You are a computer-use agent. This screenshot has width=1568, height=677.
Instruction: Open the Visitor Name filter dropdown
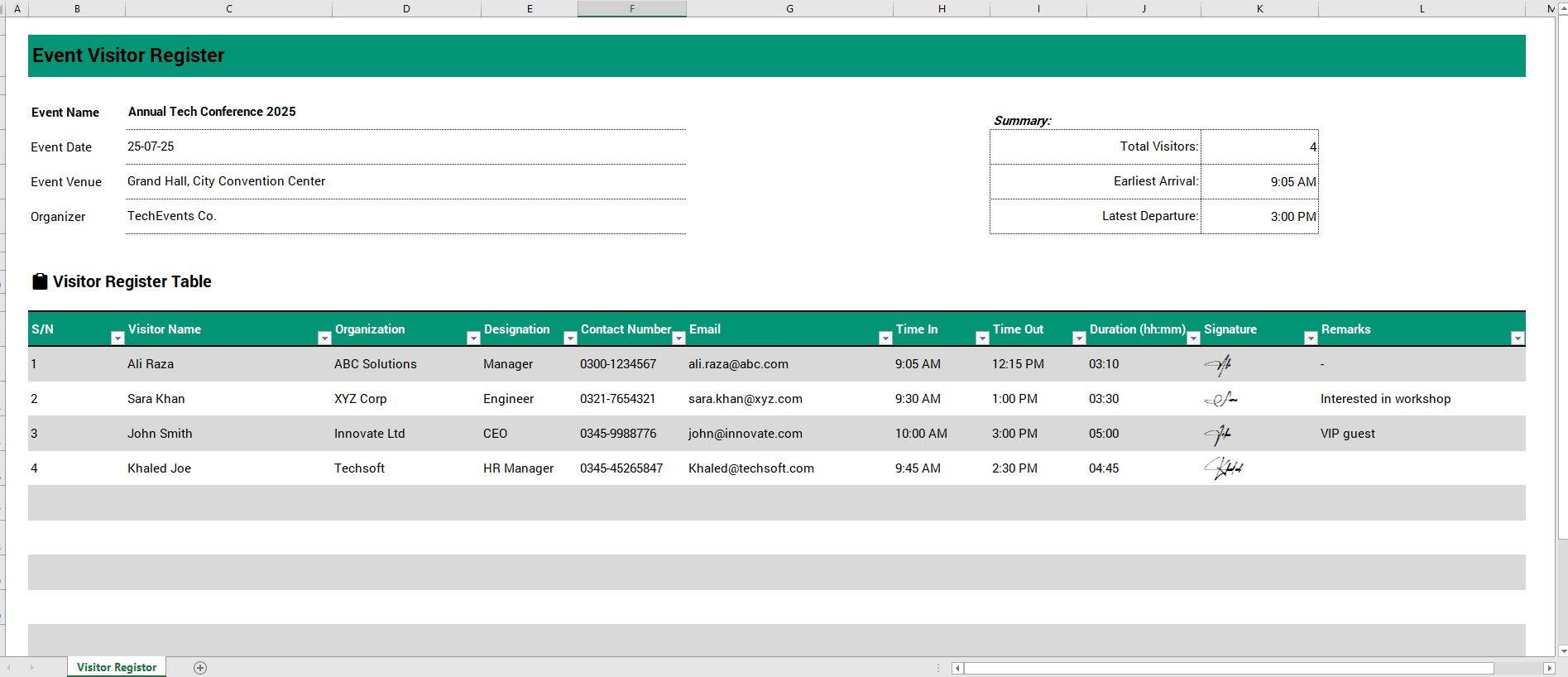coord(324,338)
